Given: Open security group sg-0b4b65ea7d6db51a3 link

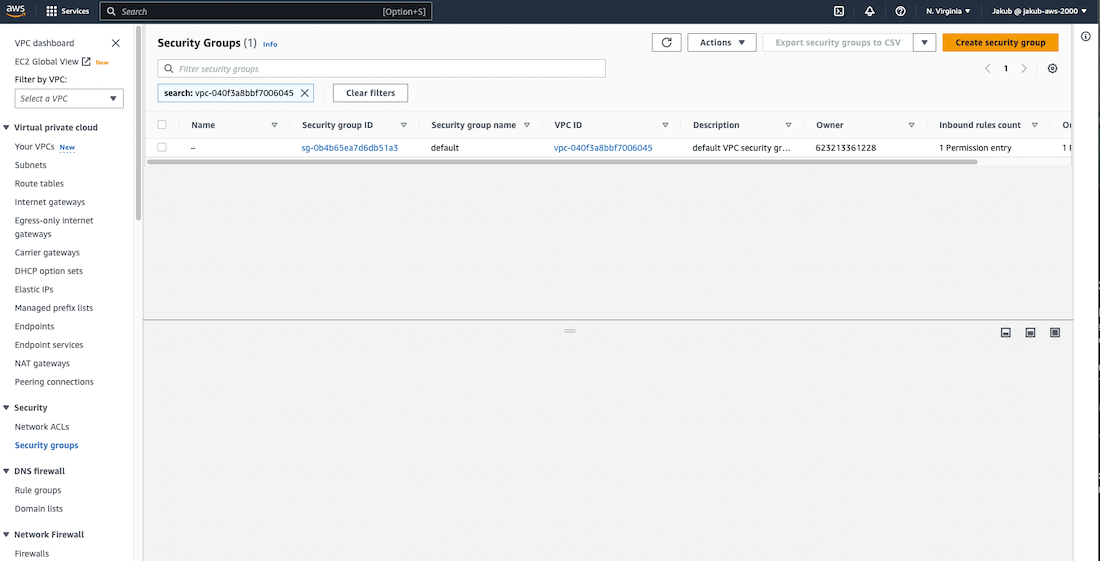Looking at the screenshot, I should pyautogui.click(x=350, y=148).
